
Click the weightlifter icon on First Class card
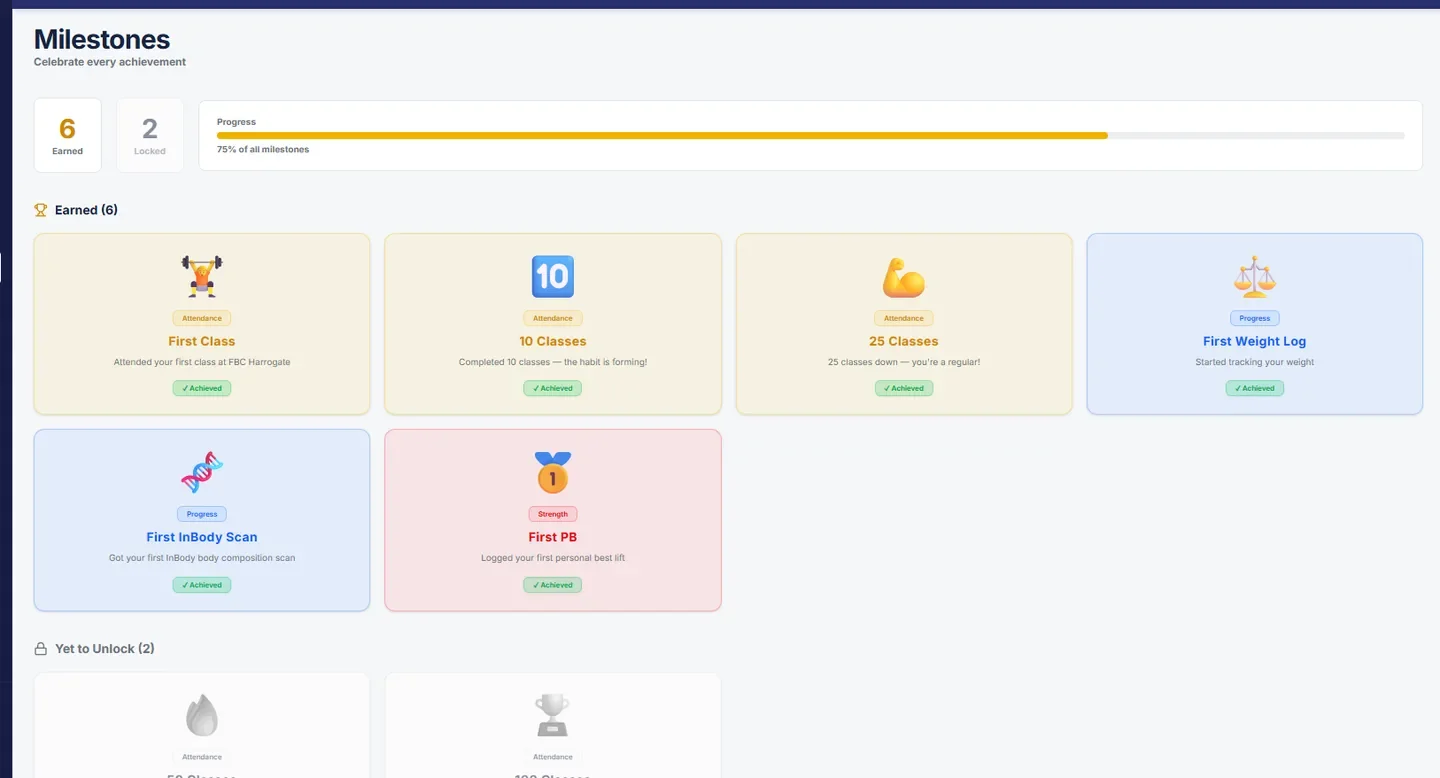pos(202,276)
